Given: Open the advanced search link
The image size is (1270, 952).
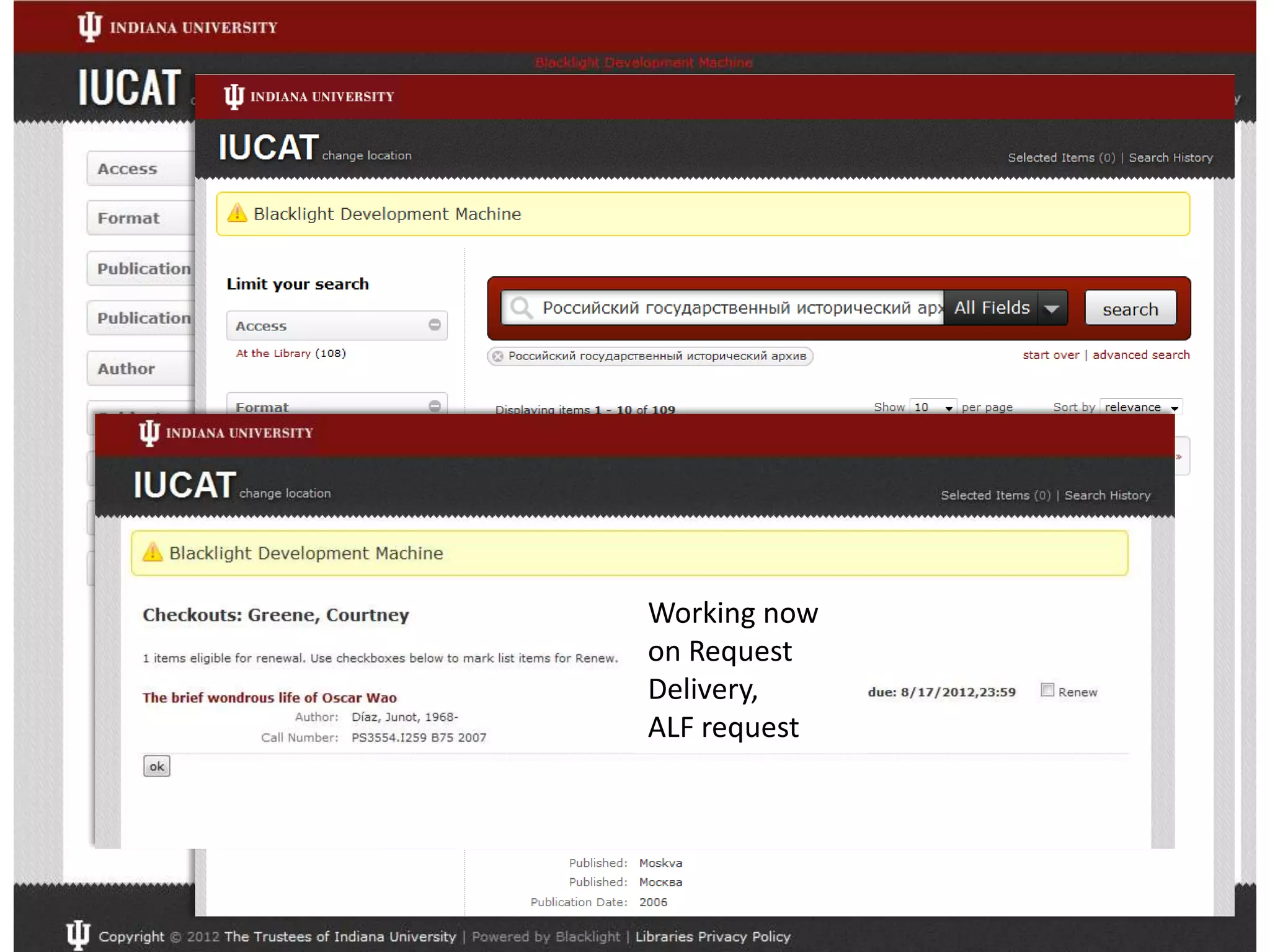Looking at the screenshot, I should click(1141, 355).
